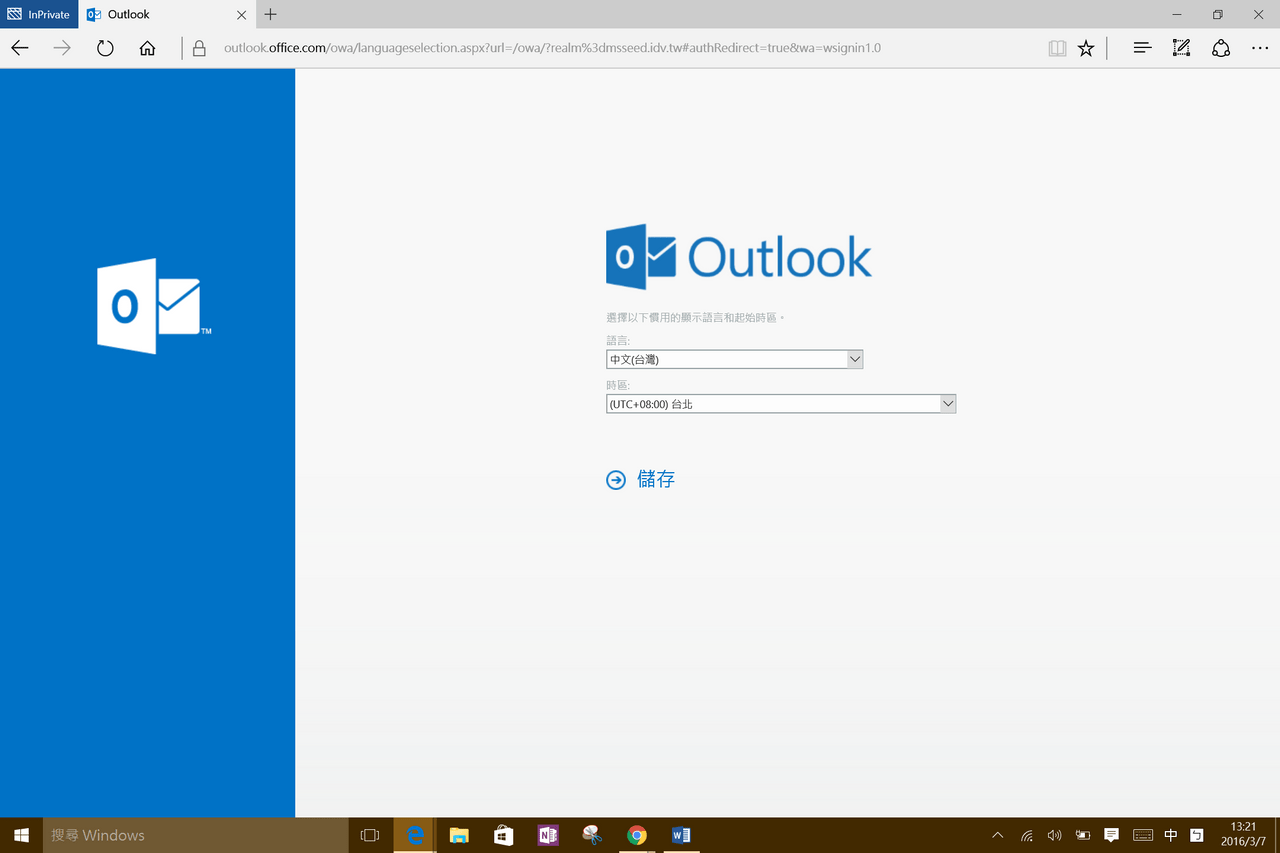The image size is (1280, 853).
Task: Click the 搜尋 Windows search box
Action: point(194,835)
